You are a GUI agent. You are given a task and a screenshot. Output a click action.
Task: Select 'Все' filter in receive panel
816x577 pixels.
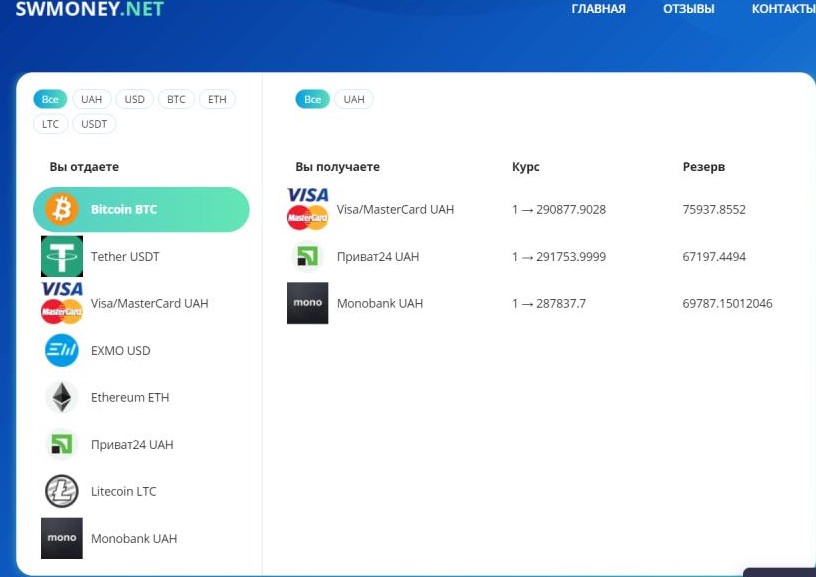tap(312, 99)
